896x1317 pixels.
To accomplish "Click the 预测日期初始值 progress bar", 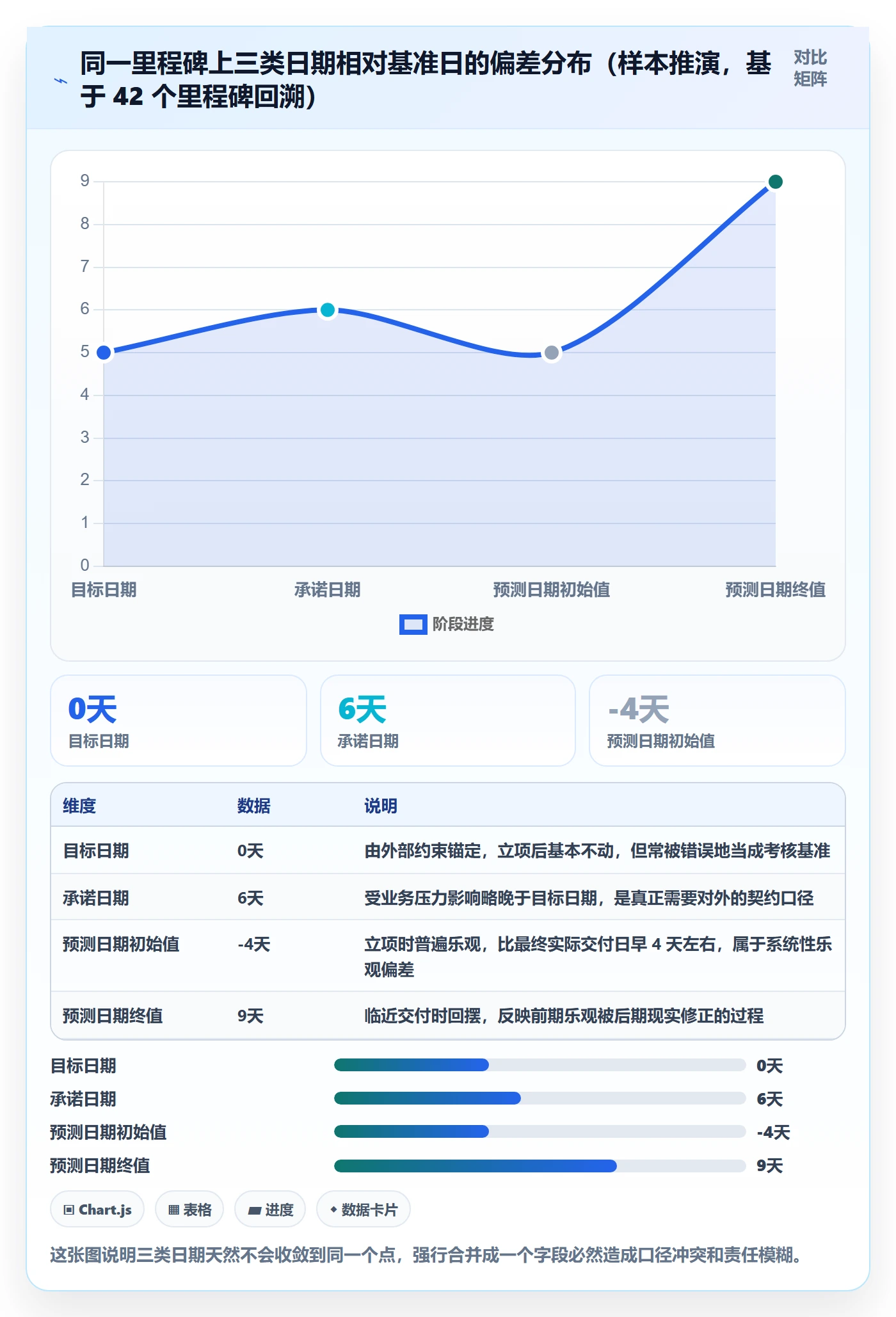I will [x=540, y=1131].
